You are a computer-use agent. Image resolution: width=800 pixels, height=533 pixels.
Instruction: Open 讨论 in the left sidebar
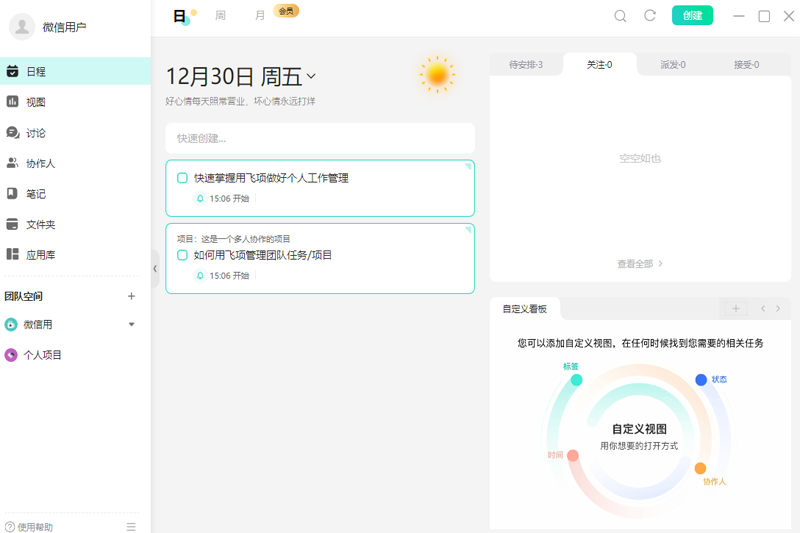pos(35,133)
